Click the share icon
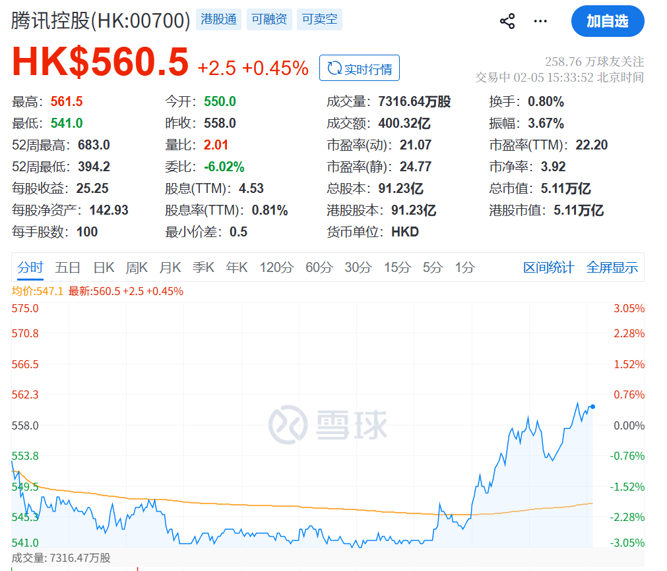Screen dimensions: 667x571 [x=507, y=20]
